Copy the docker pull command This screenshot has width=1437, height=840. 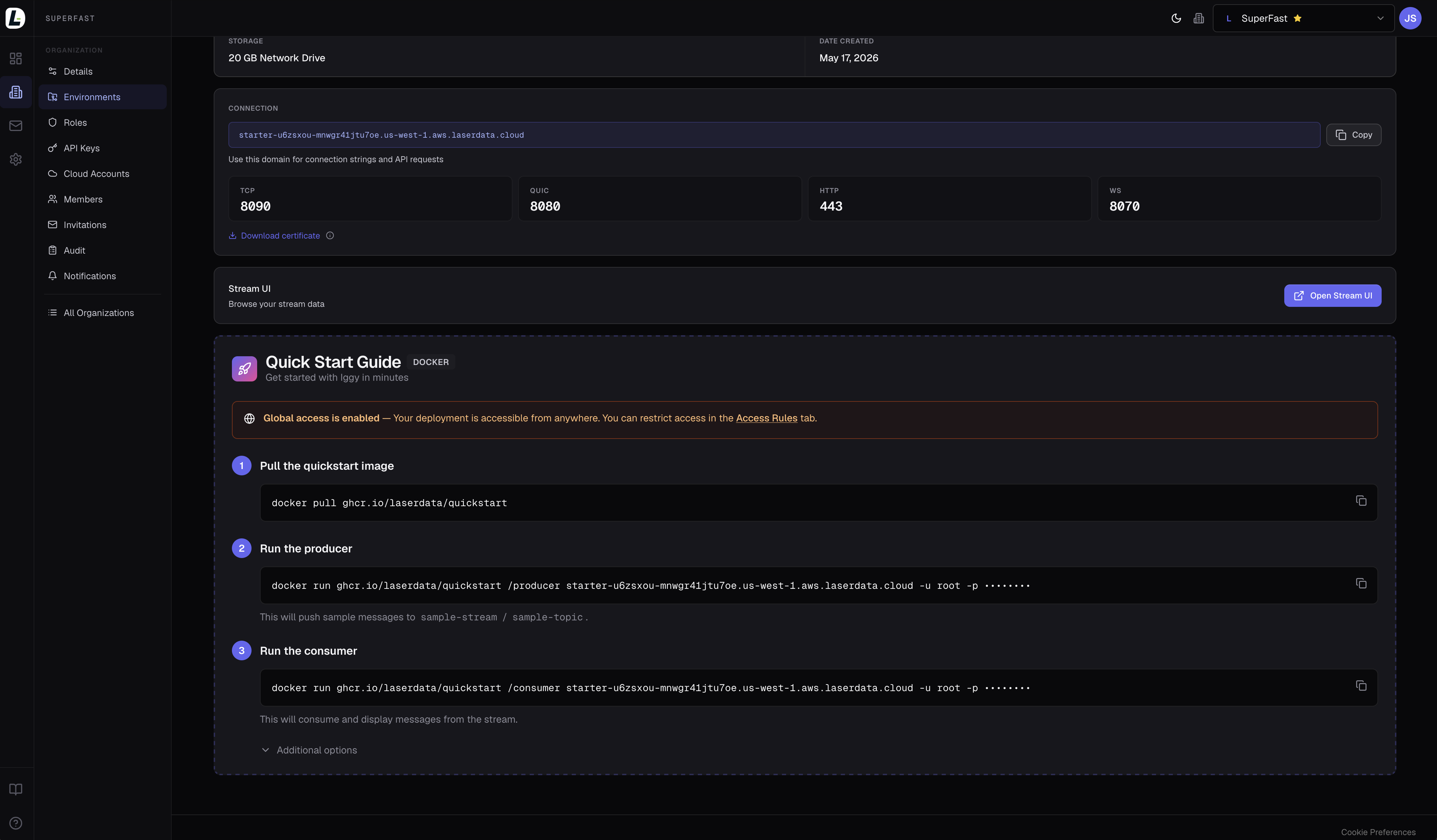pyautogui.click(x=1361, y=501)
